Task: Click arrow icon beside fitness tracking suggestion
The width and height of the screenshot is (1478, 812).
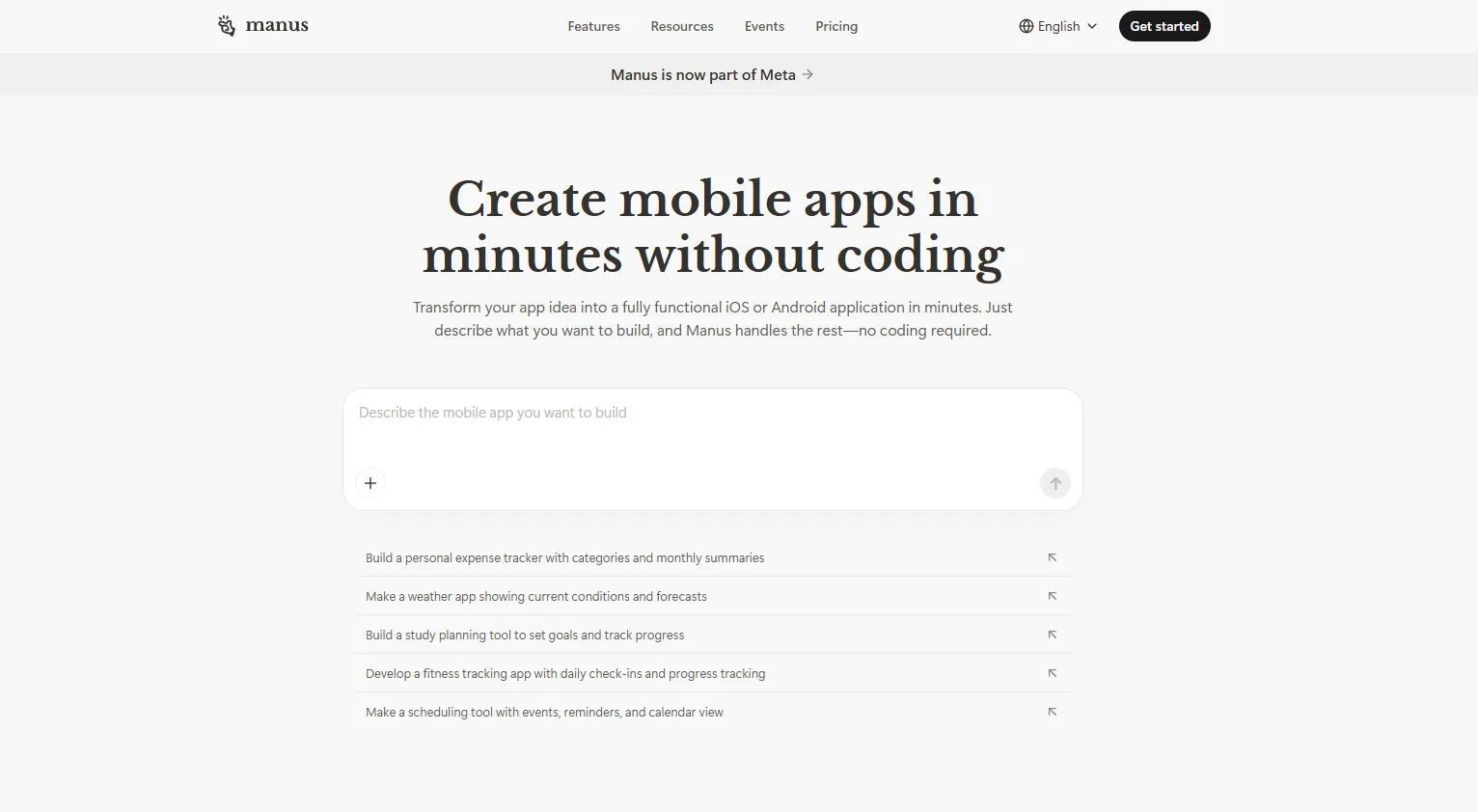Action: pyautogui.click(x=1052, y=673)
